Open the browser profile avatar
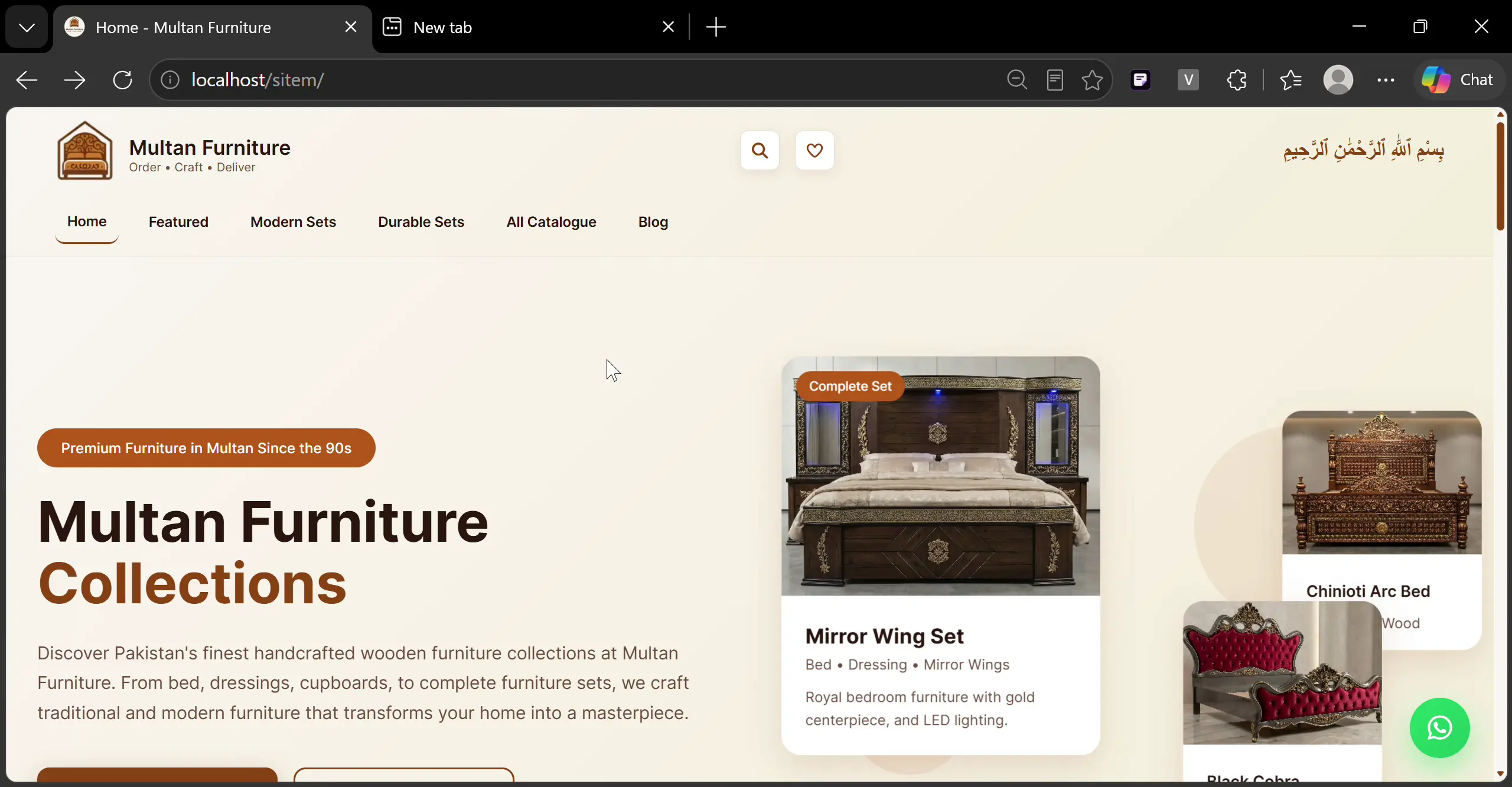1512x787 pixels. 1338,80
